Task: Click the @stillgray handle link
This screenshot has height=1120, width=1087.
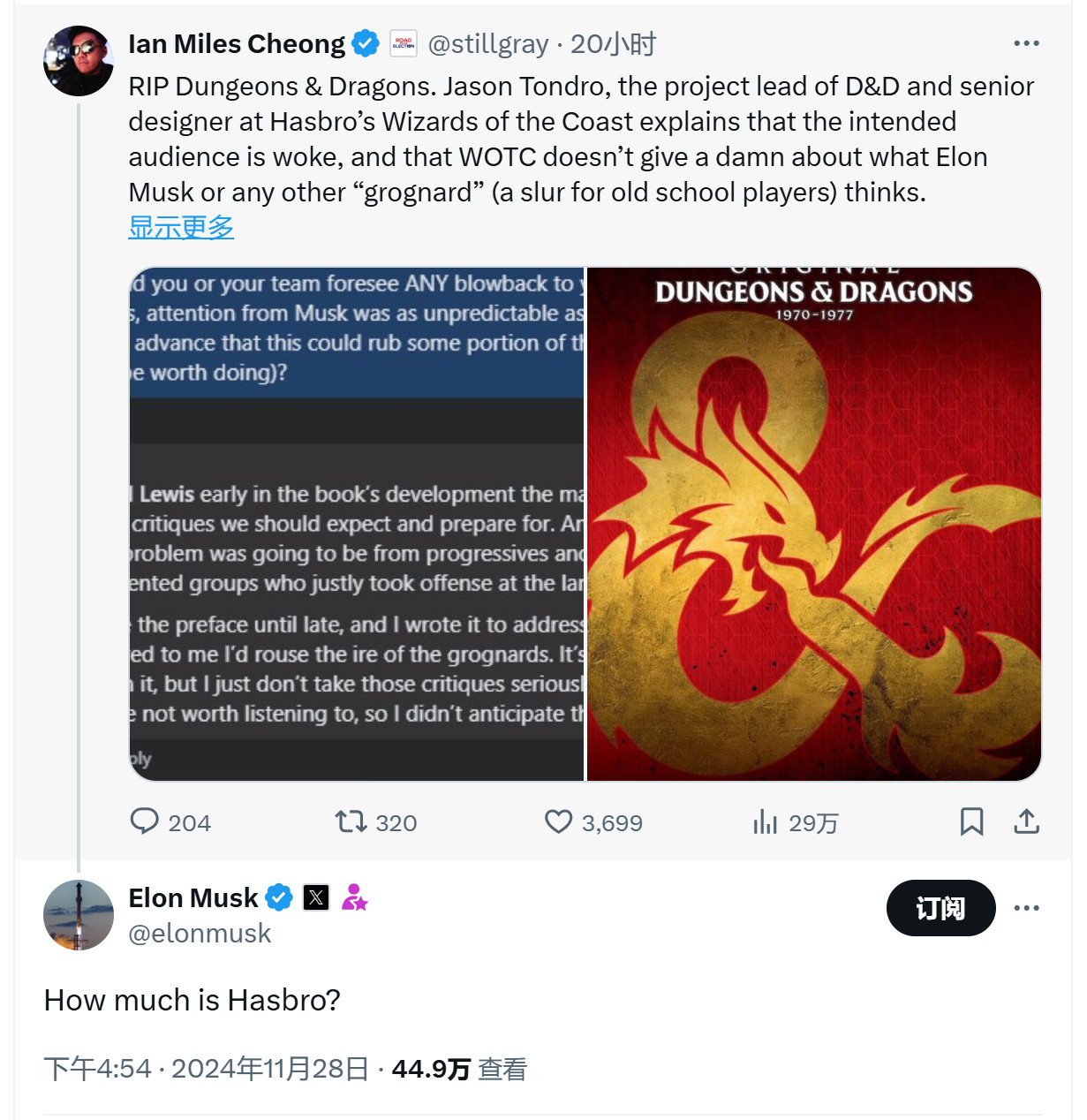Action: (487, 44)
